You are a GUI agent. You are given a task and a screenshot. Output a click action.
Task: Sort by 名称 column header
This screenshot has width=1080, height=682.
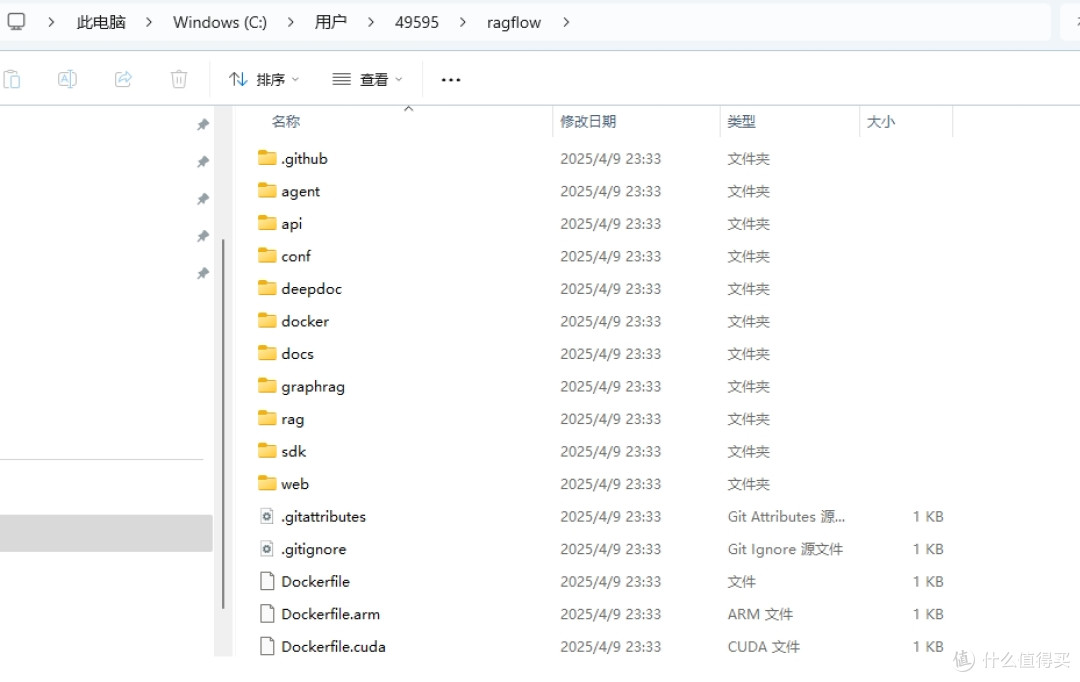[286, 122]
